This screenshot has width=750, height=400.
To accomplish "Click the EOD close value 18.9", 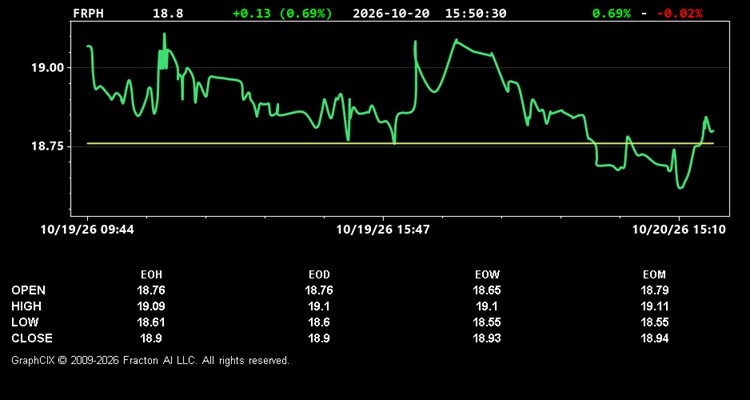I will (x=319, y=338).
